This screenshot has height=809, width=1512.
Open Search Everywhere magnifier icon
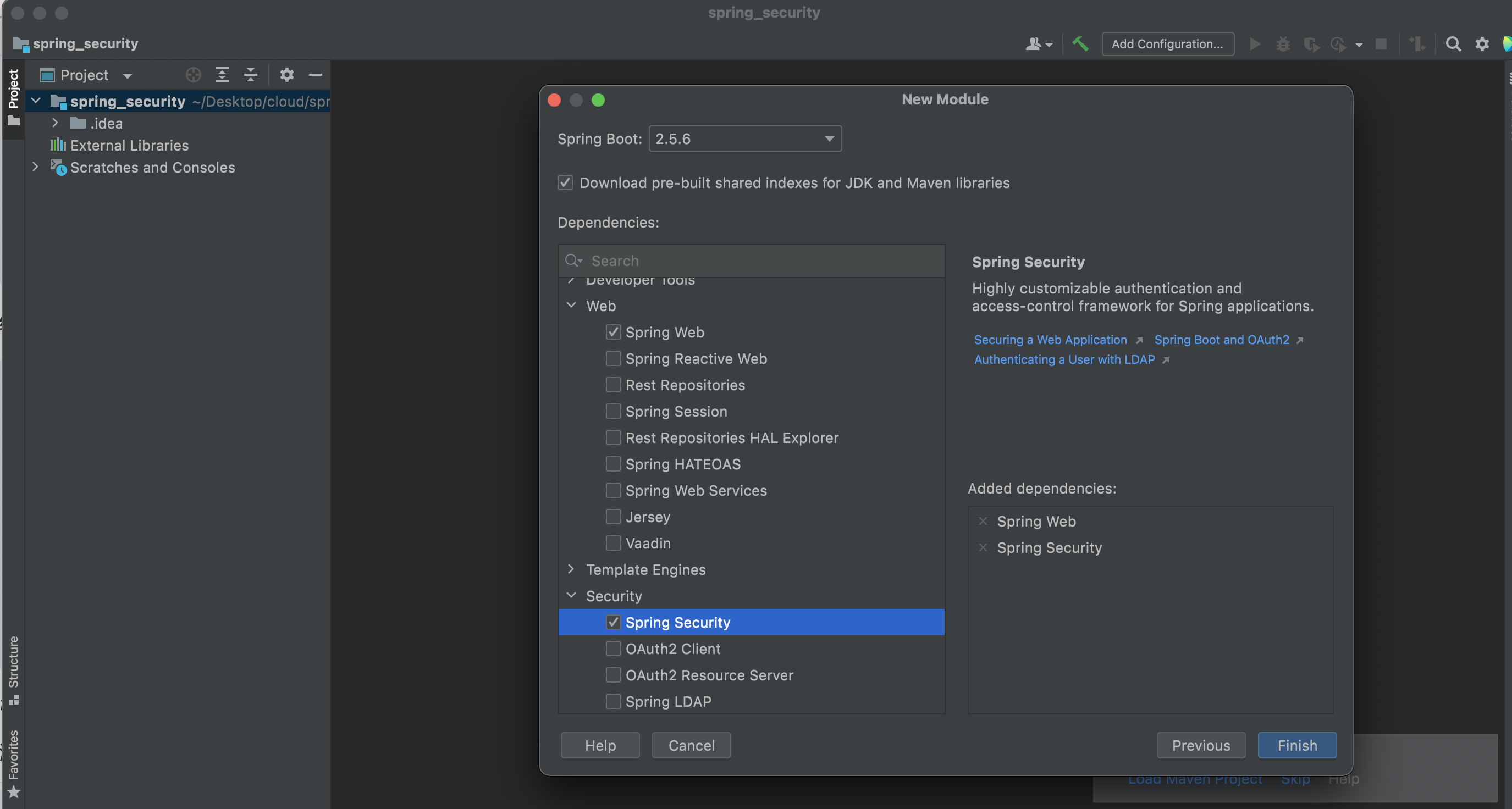click(x=1453, y=44)
